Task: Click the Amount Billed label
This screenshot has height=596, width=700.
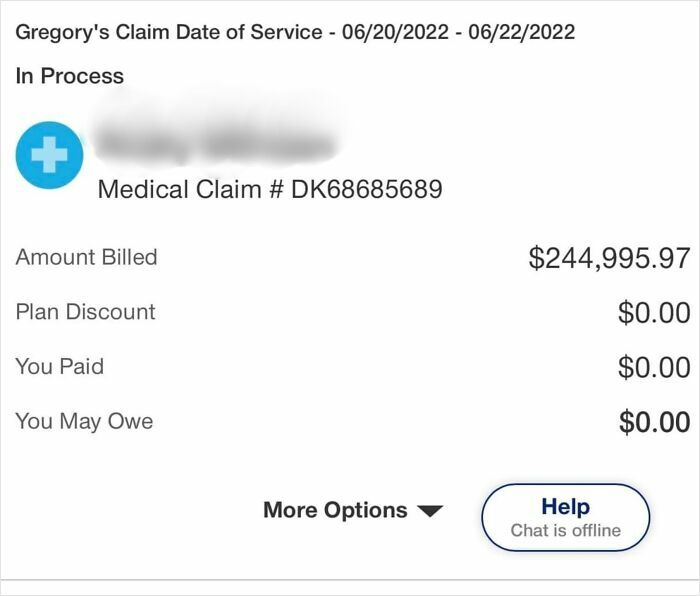Action: tap(87, 257)
